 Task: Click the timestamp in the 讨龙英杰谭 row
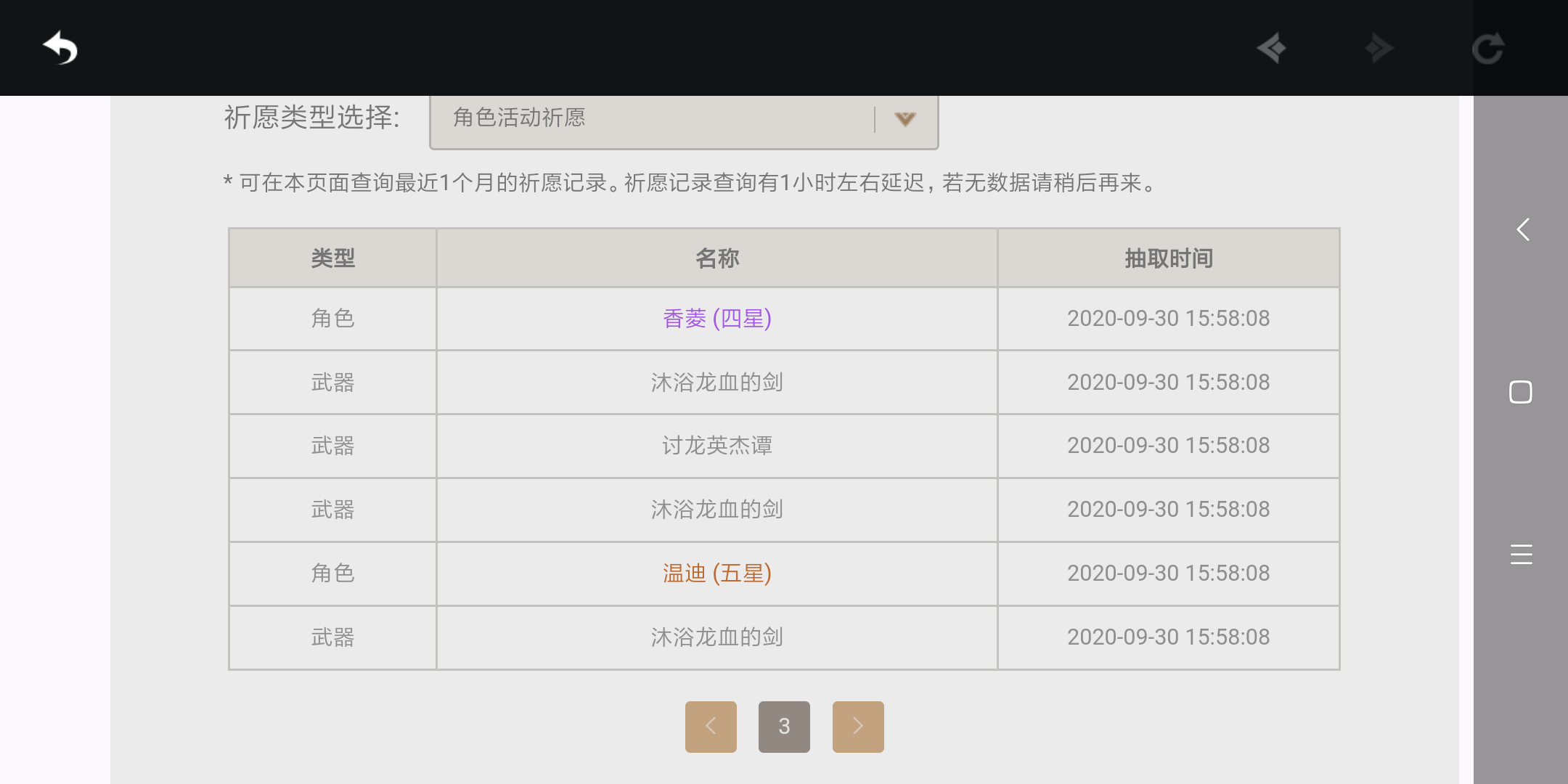pyautogui.click(x=1169, y=446)
